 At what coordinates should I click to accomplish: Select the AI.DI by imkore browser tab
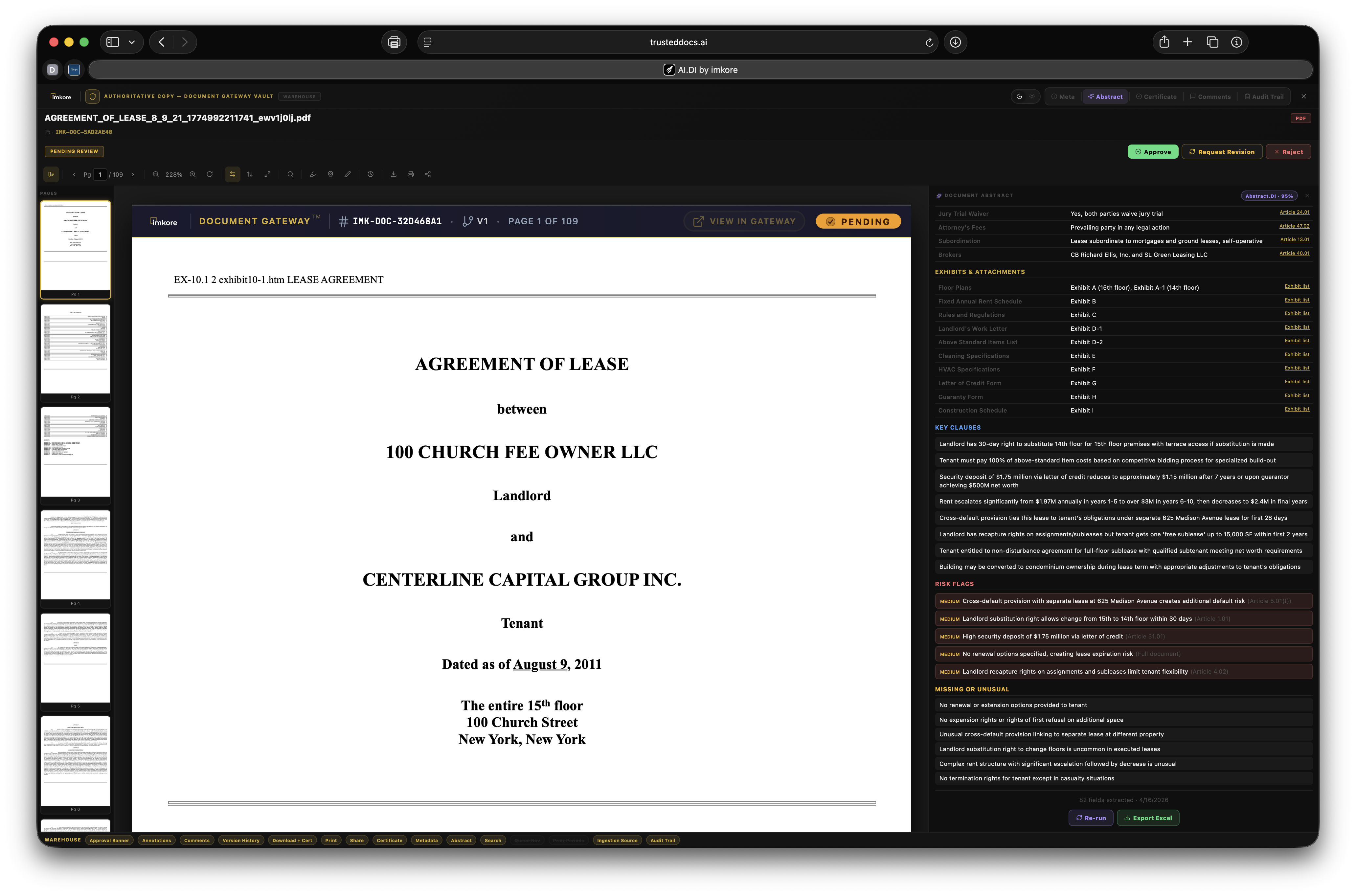(701, 70)
